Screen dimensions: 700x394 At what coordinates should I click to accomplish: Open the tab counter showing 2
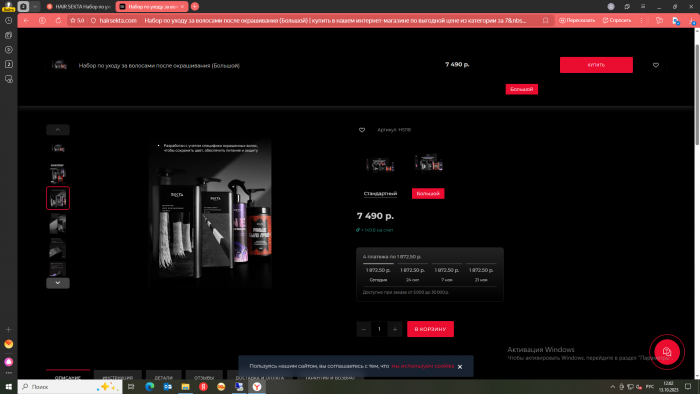pyautogui.click(x=23, y=7)
